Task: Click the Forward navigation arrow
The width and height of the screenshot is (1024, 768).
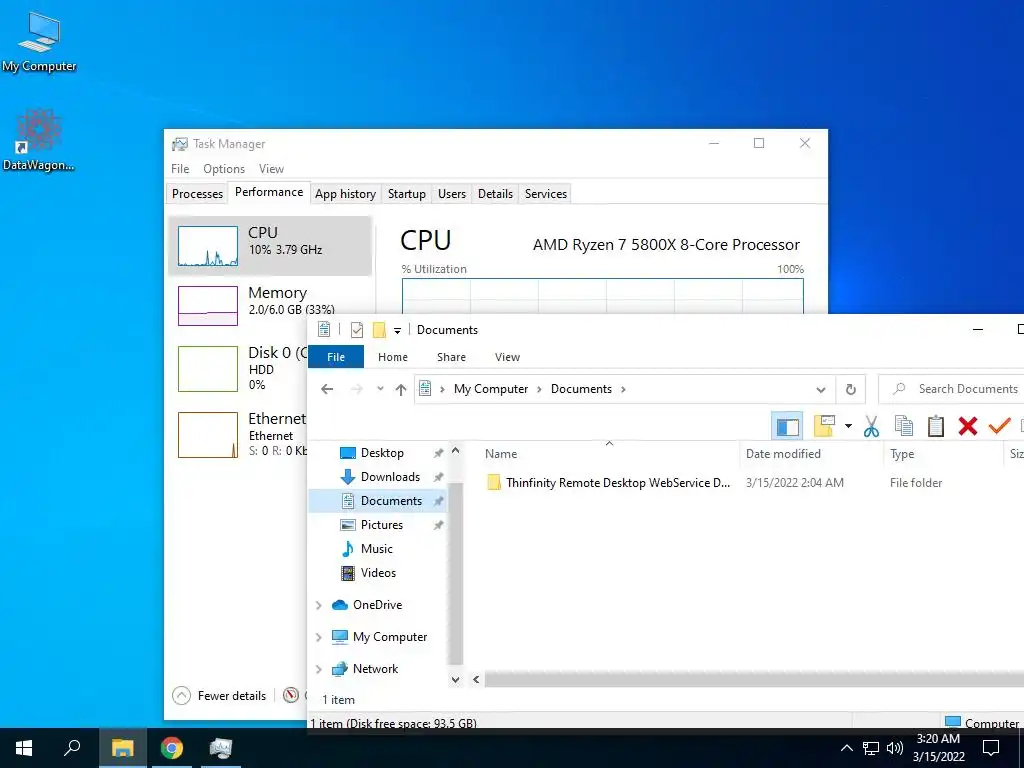Action: coord(357,389)
